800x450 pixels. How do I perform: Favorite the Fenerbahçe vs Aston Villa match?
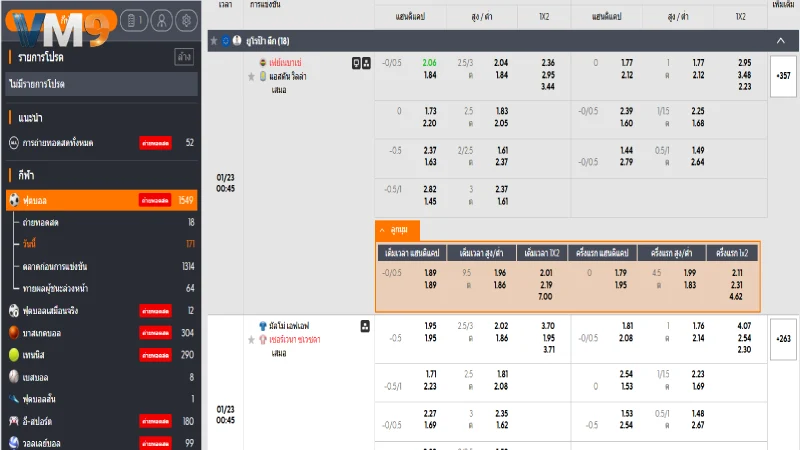pos(251,77)
